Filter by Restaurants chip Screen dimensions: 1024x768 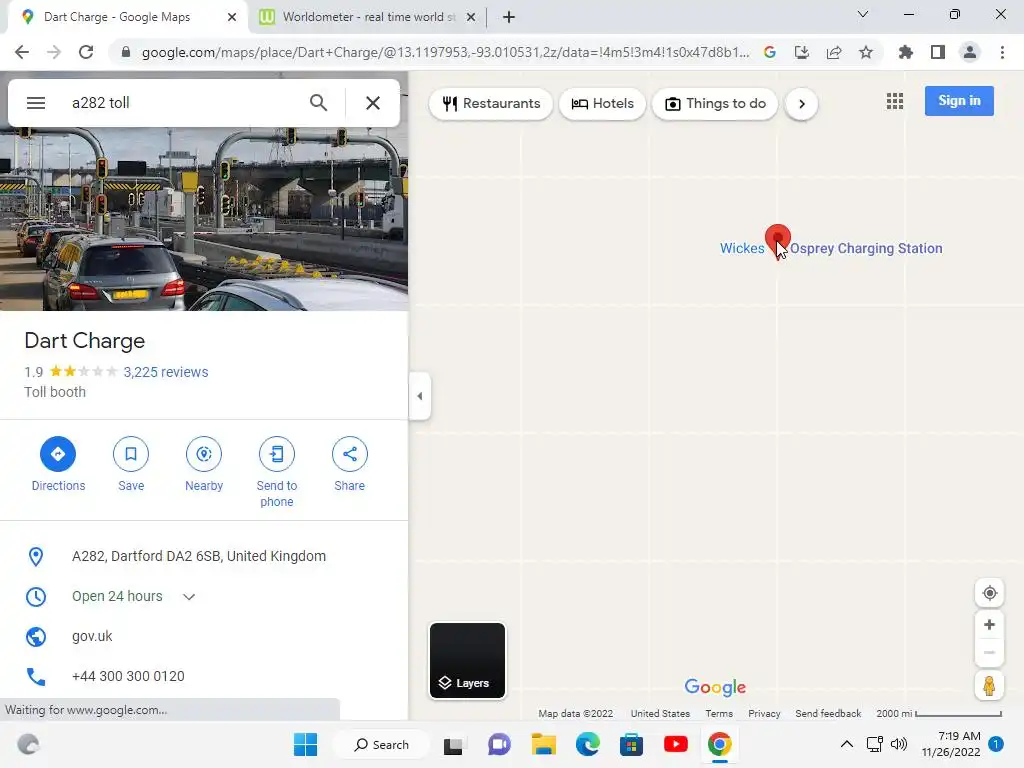pyautogui.click(x=491, y=104)
